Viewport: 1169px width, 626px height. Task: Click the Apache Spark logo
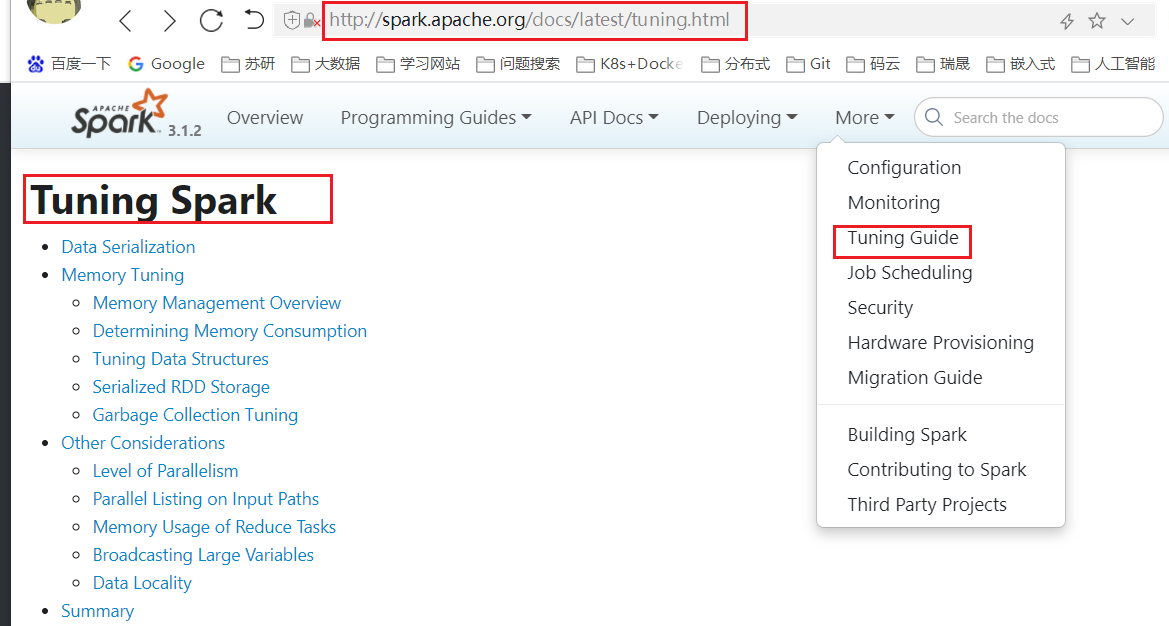(x=119, y=113)
